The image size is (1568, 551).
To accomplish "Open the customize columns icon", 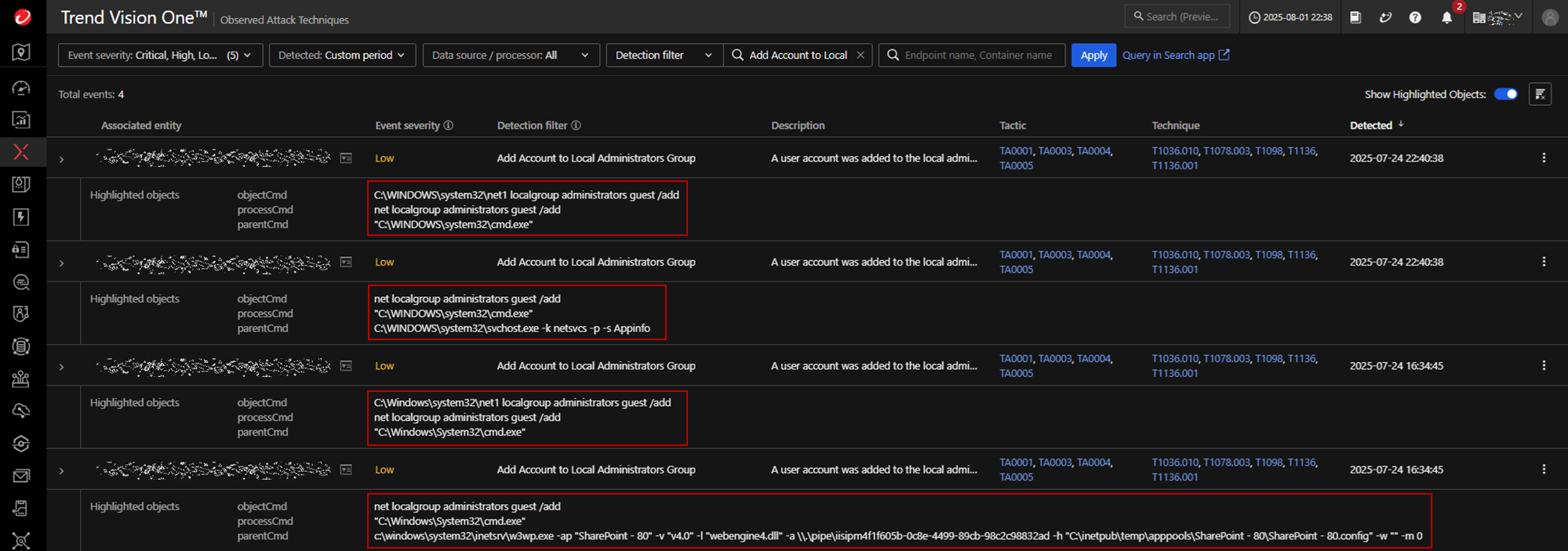I will click(1540, 94).
